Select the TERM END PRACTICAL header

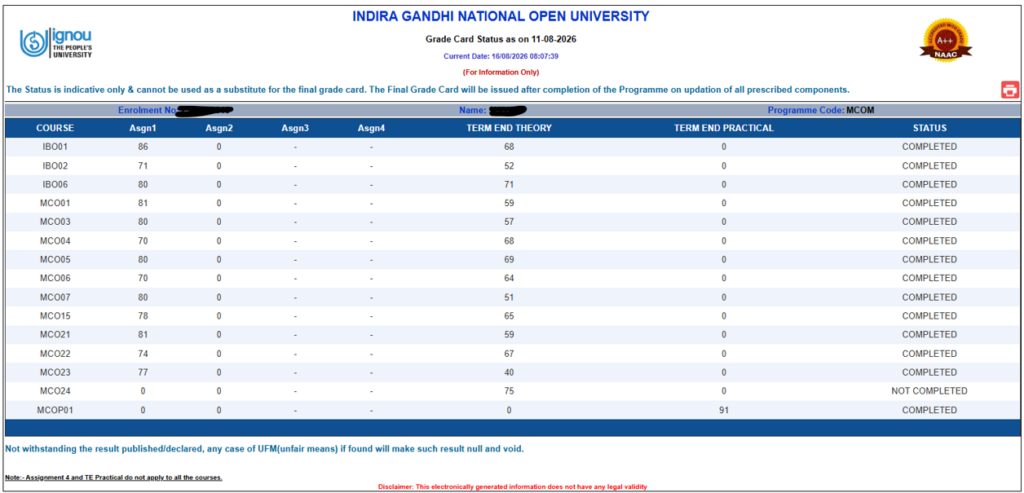[724, 128]
